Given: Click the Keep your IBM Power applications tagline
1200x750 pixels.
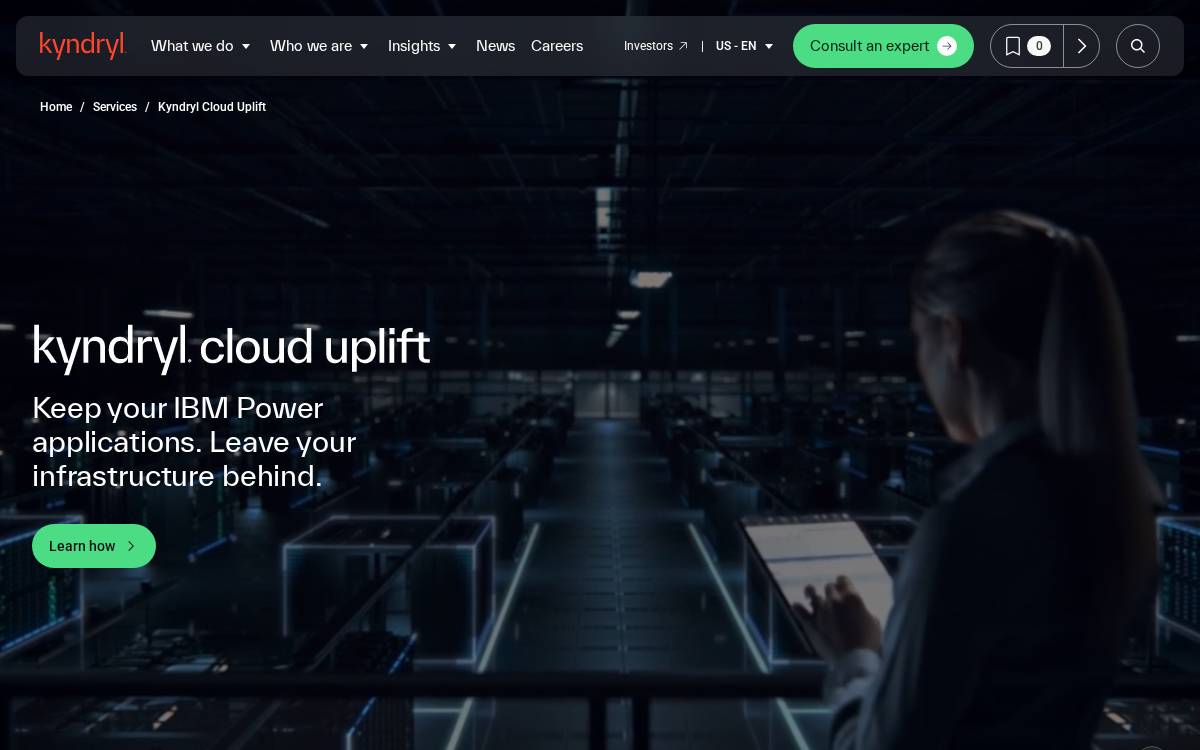Looking at the screenshot, I should click(194, 442).
